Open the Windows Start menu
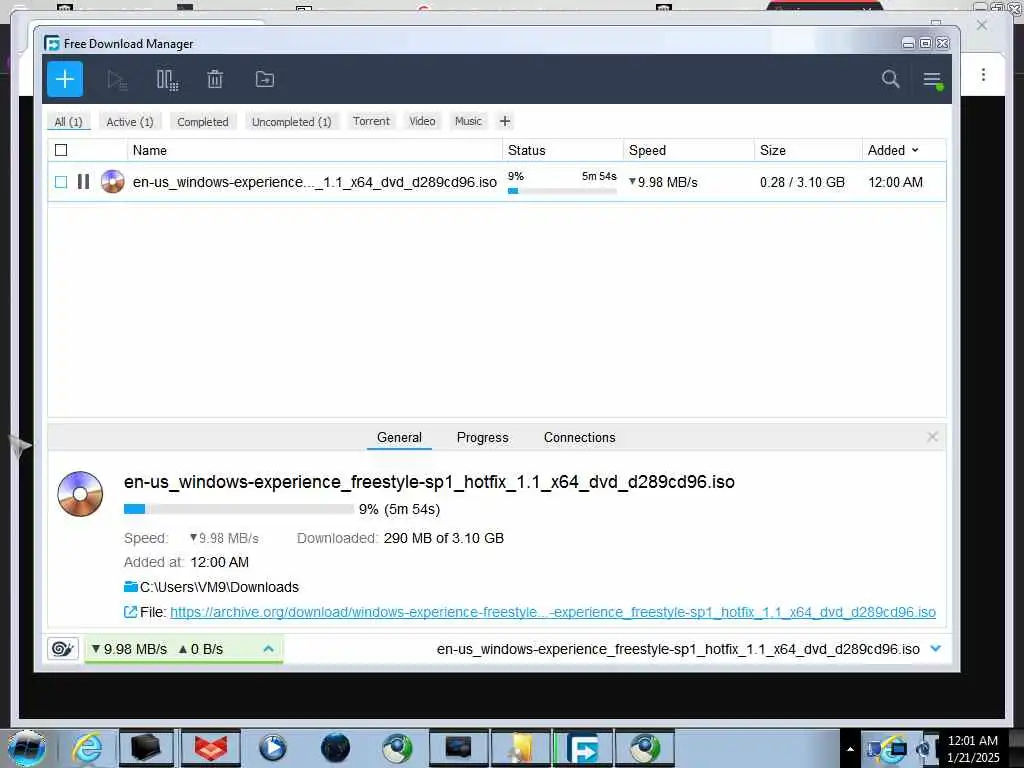 click(x=26, y=748)
